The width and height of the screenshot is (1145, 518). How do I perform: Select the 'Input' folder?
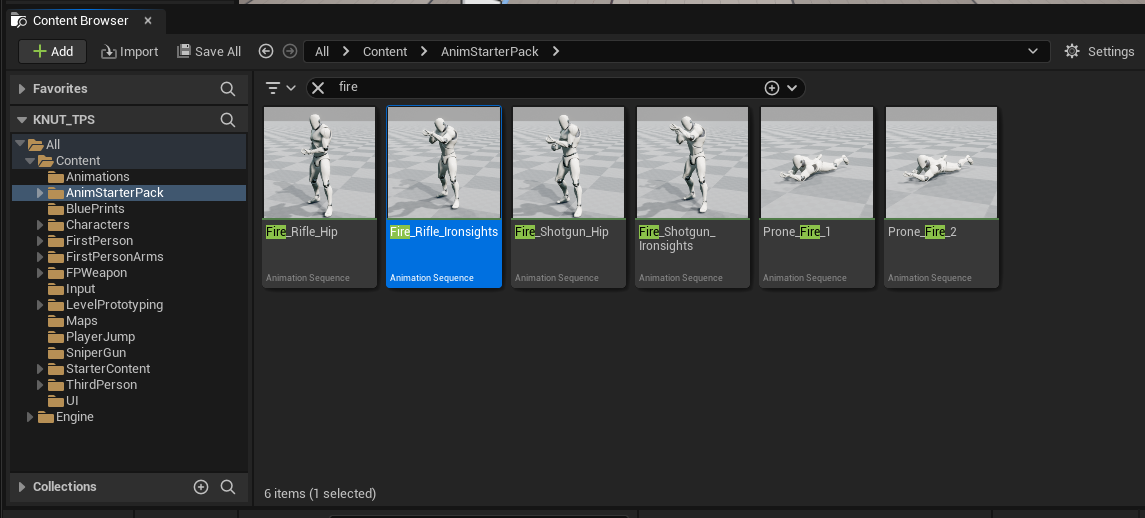pos(80,289)
